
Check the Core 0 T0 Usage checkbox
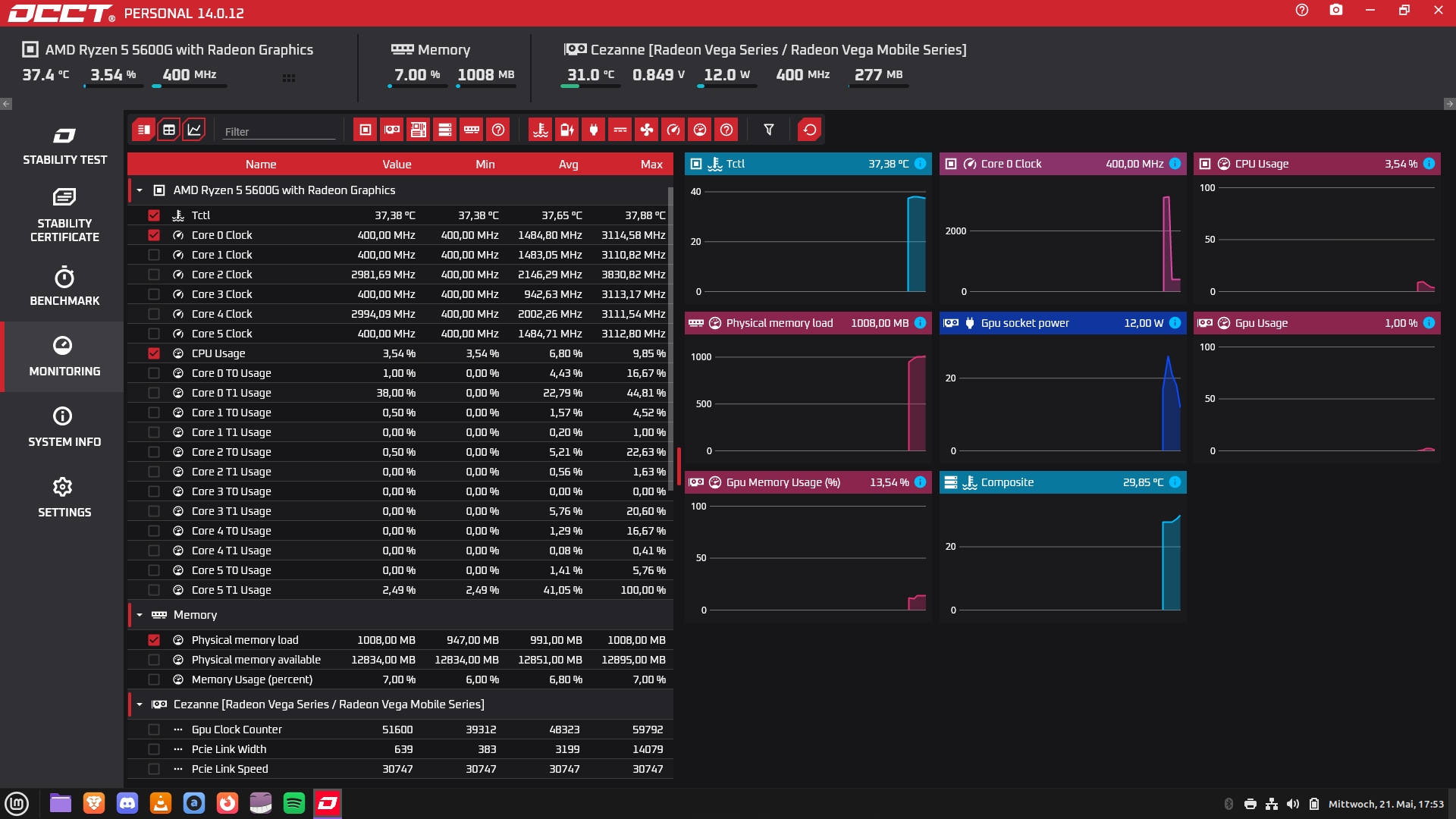pyautogui.click(x=154, y=373)
